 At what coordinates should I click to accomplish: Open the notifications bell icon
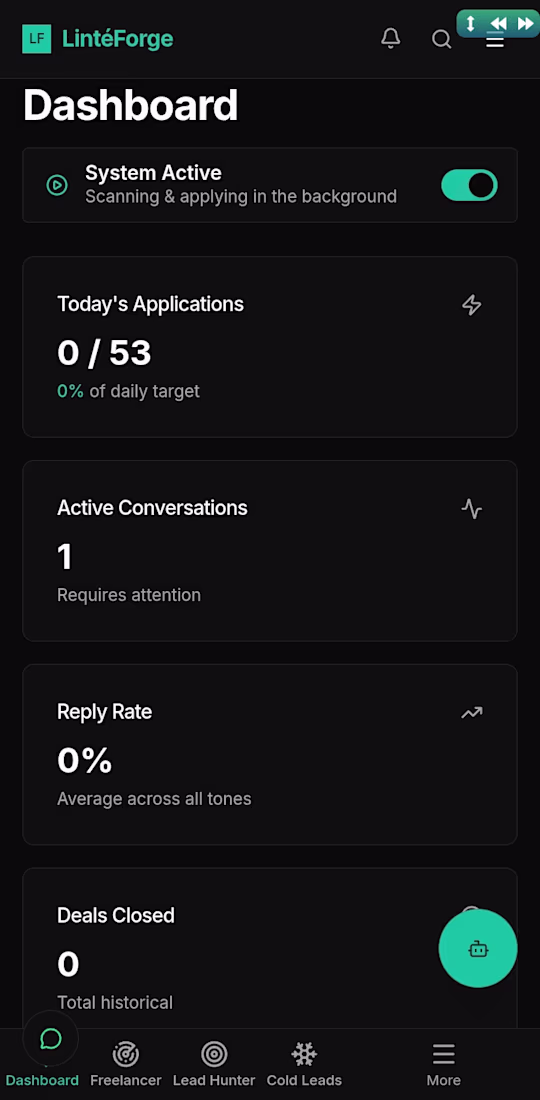click(391, 39)
